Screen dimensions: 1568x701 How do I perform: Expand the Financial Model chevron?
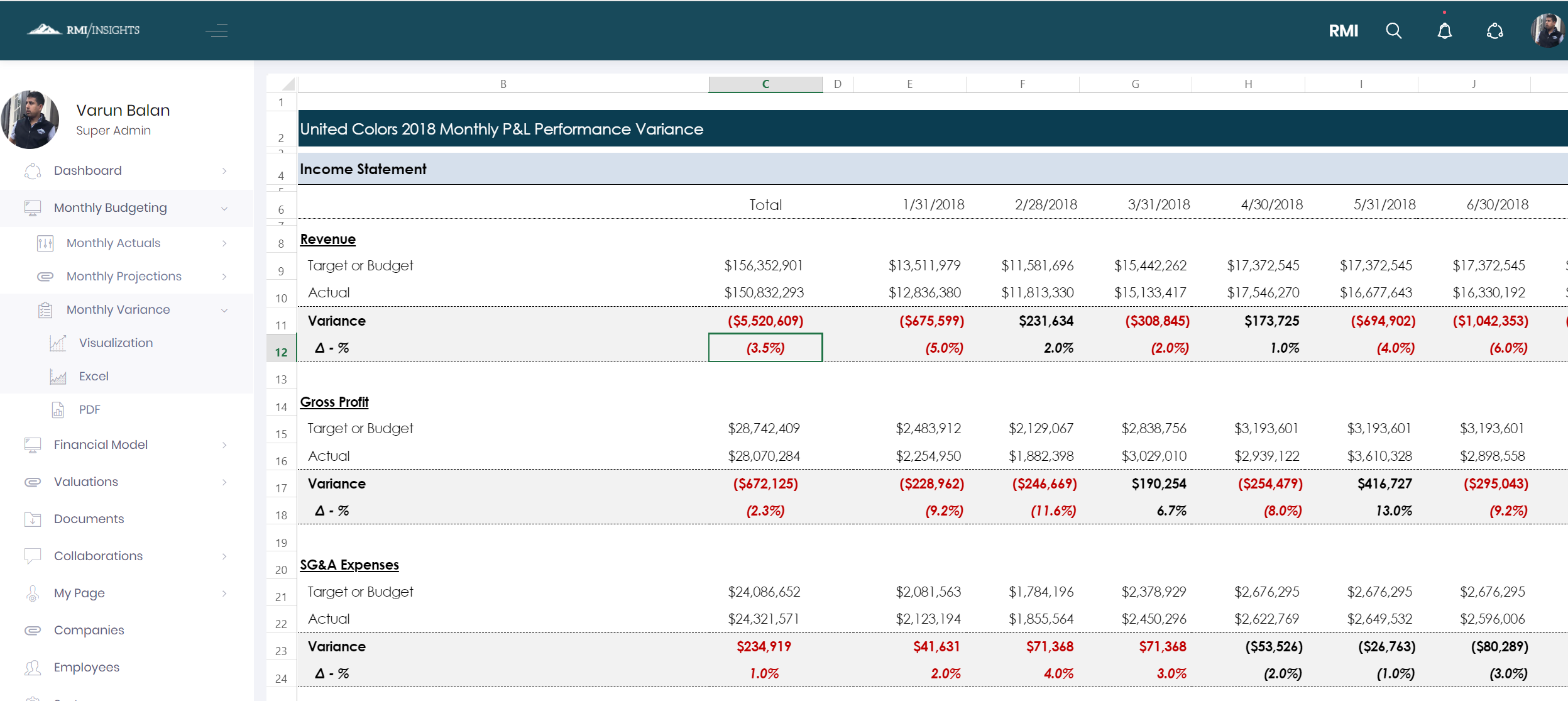[x=224, y=445]
